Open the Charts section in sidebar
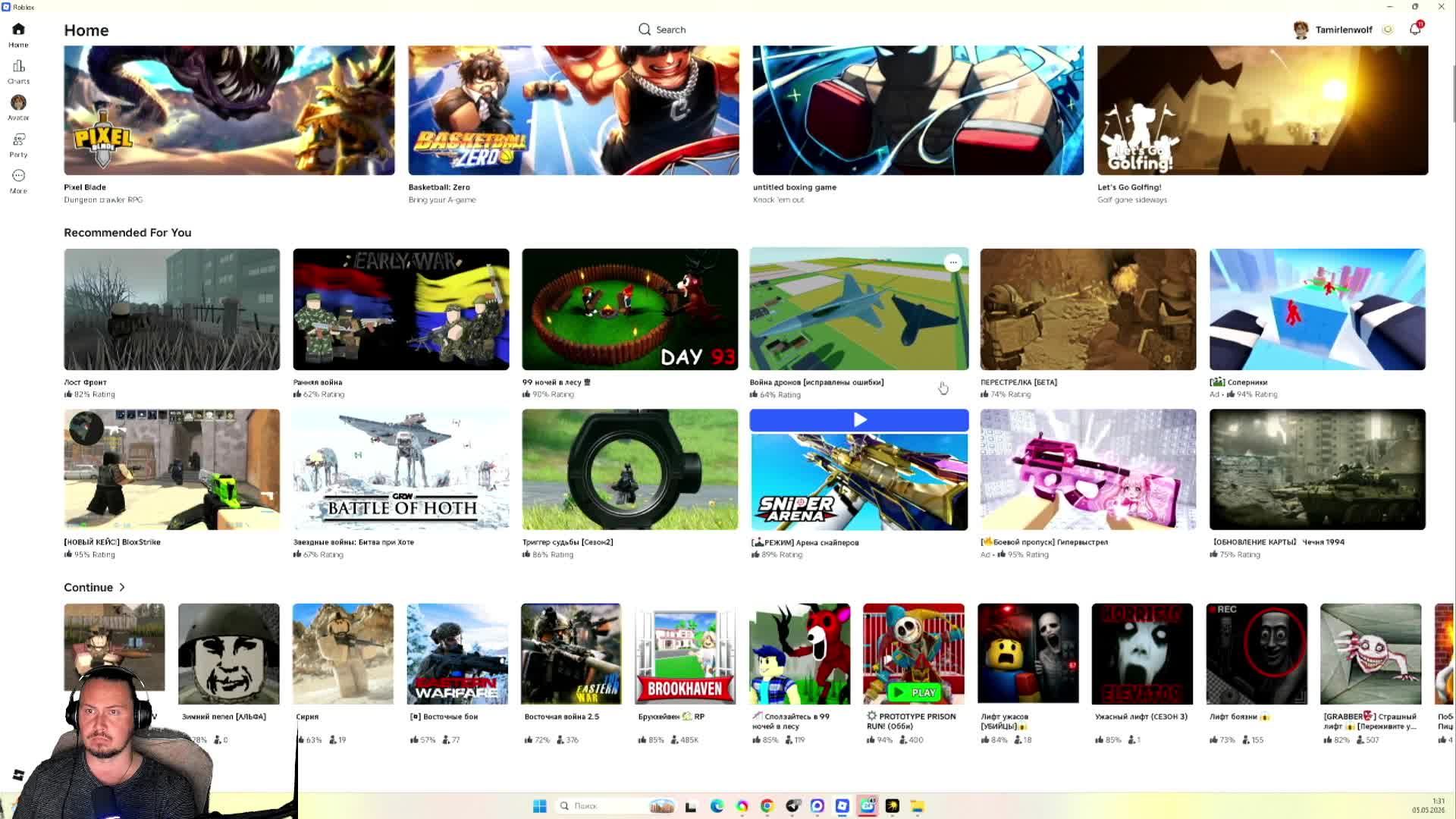Viewport: 1456px width, 819px height. click(x=18, y=72)
